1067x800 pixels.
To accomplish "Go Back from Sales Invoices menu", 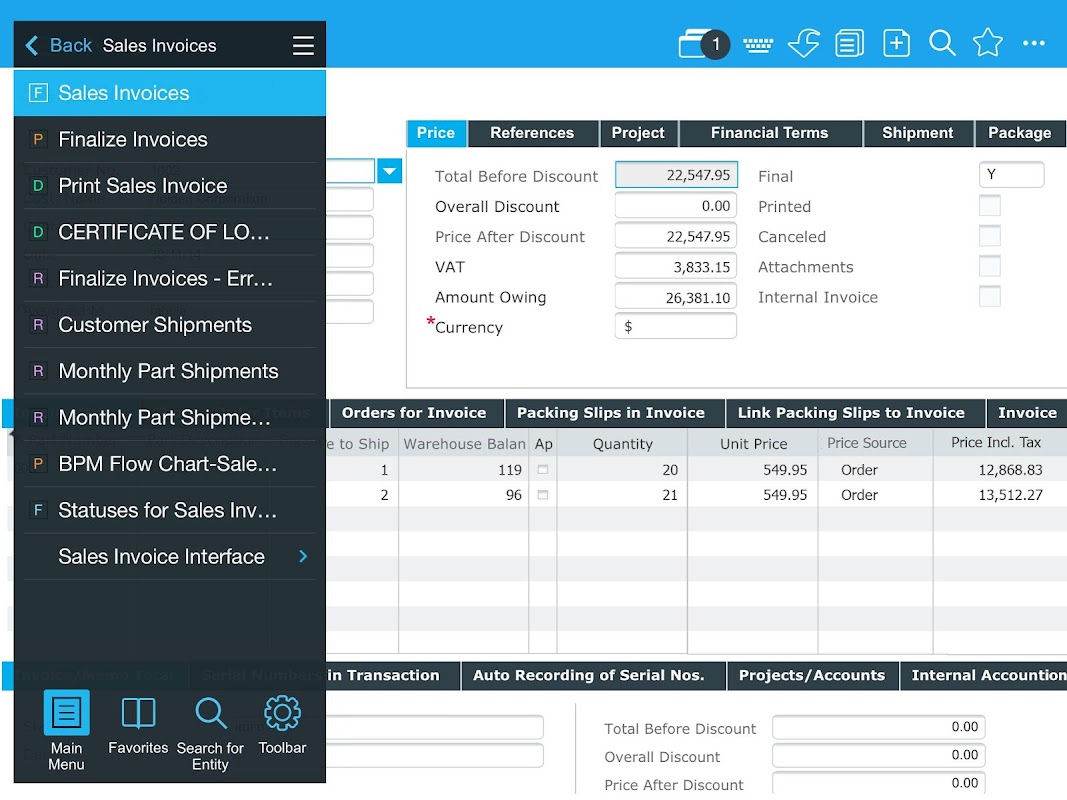I will click(x=58, y=46).
